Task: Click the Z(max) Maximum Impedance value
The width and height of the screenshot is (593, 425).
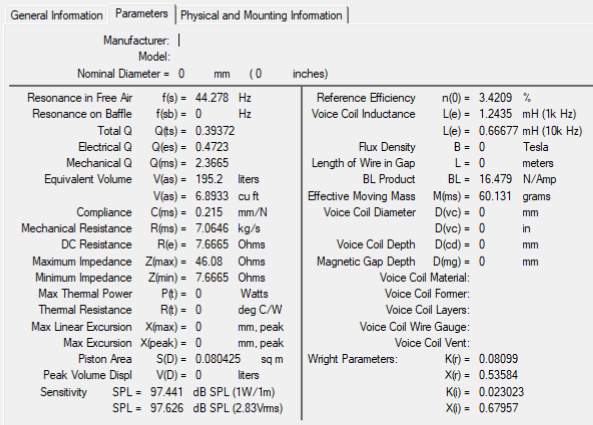Action: tap(209, 262)
